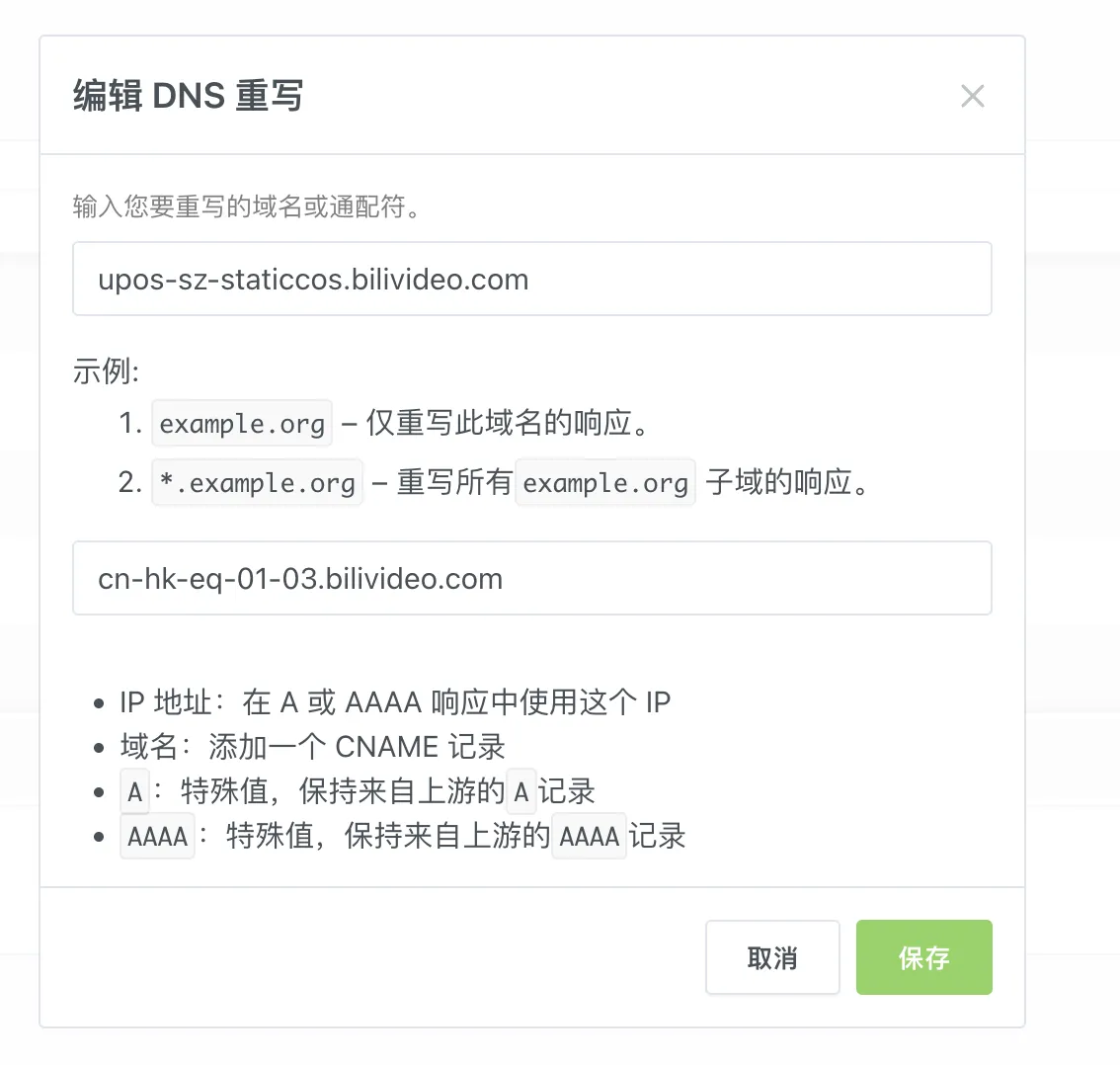Close the DNS rewrite dialog with X
The height and width of the screenshot is (1065, 1120).
(972, 96)
